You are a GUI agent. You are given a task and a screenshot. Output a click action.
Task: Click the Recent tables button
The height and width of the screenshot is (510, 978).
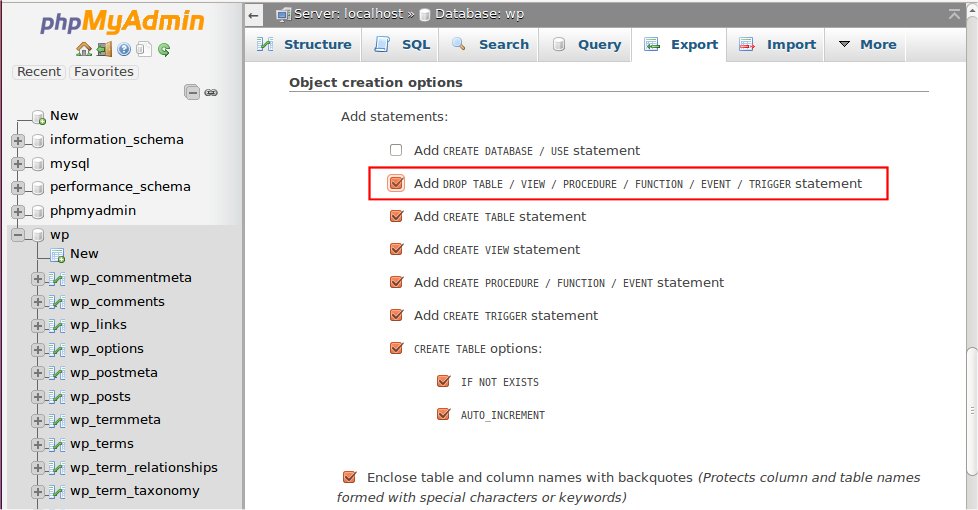tap(39, 72)
